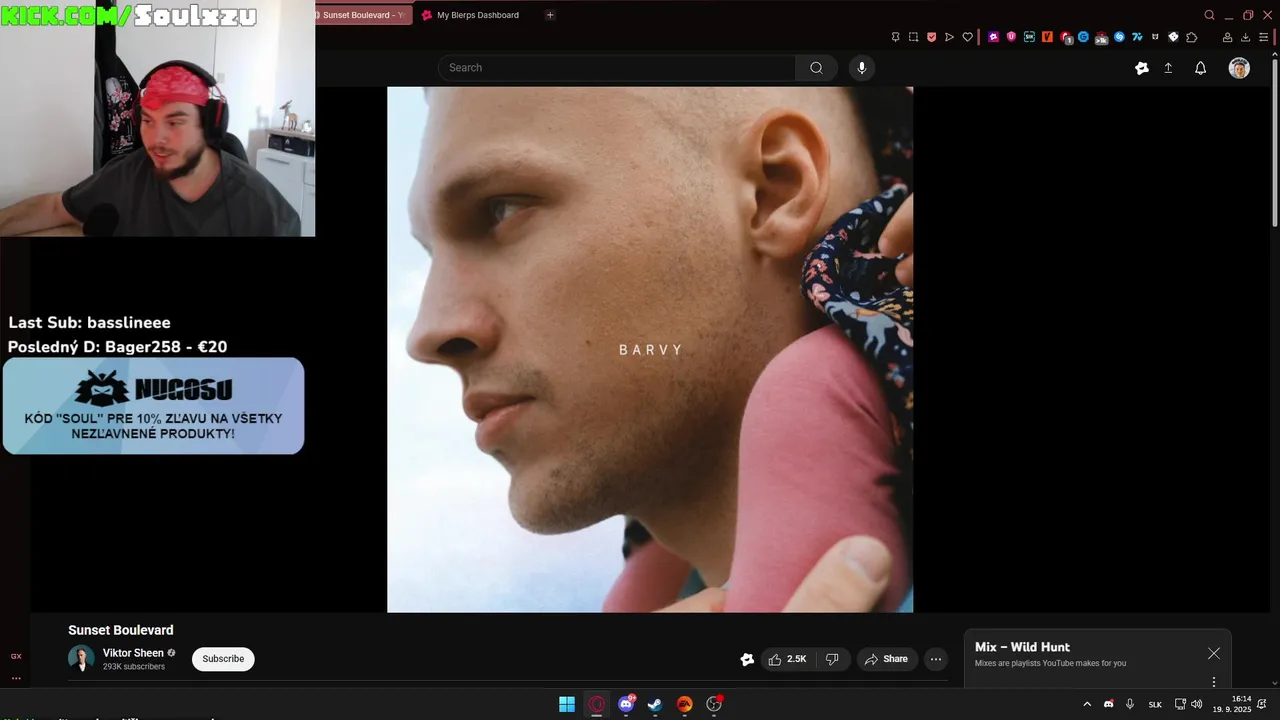Viewport: 1280px width, 720px height.
Task: Open Opera profile account icon
Action: coord(1227,37)
